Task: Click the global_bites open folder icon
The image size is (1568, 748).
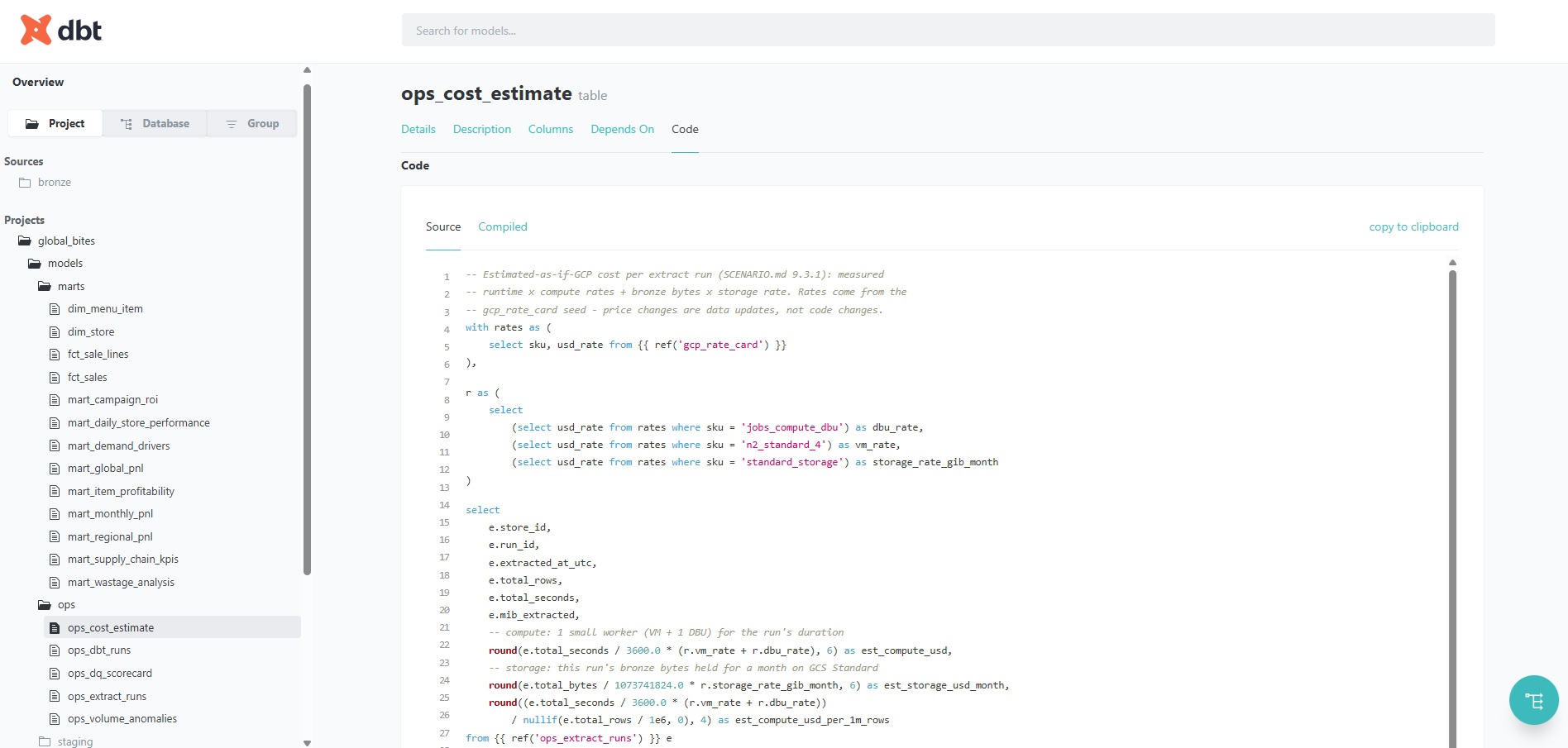Action: coord(25,241)
